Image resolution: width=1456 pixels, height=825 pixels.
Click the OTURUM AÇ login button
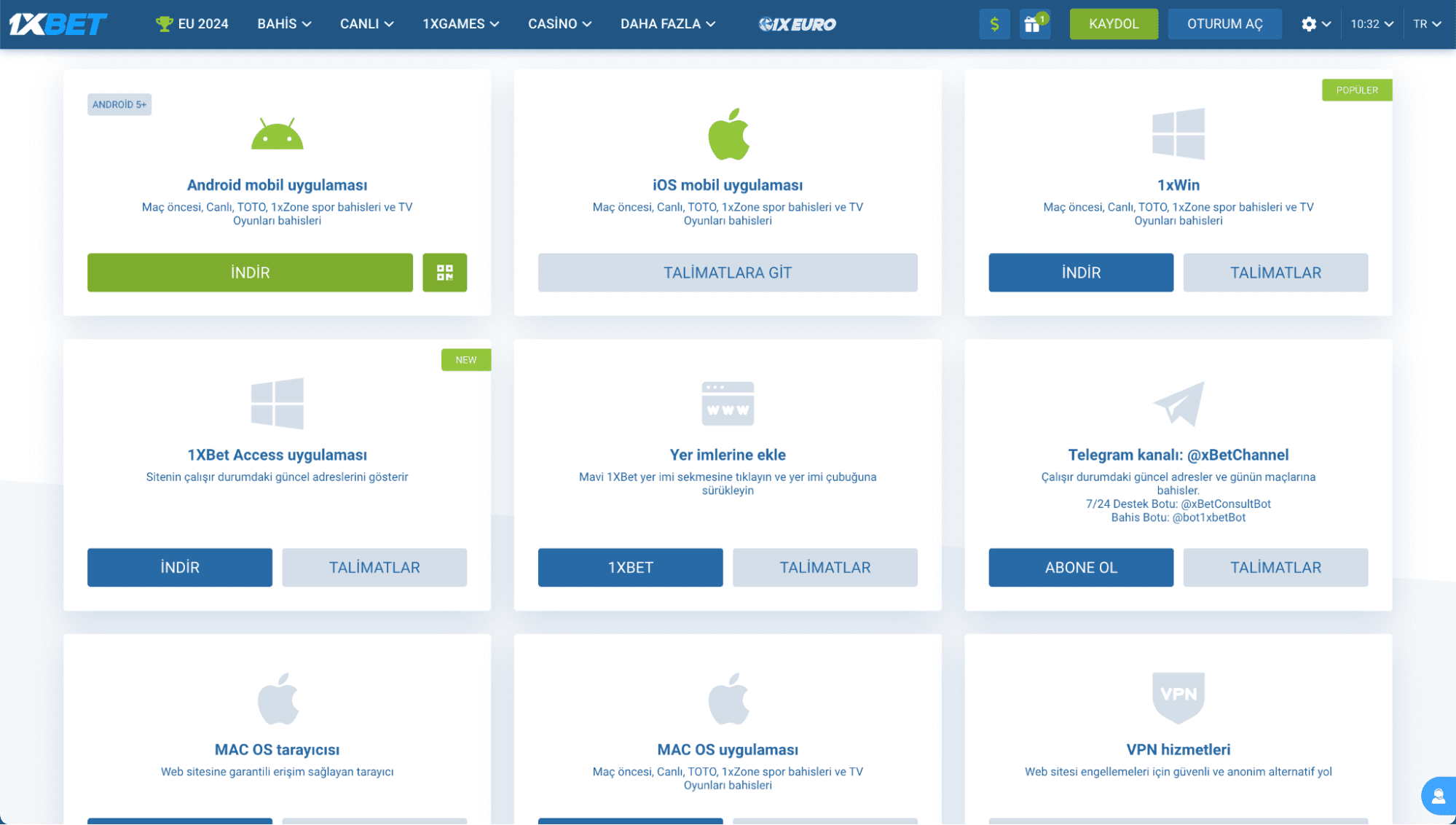point(1224,24)
